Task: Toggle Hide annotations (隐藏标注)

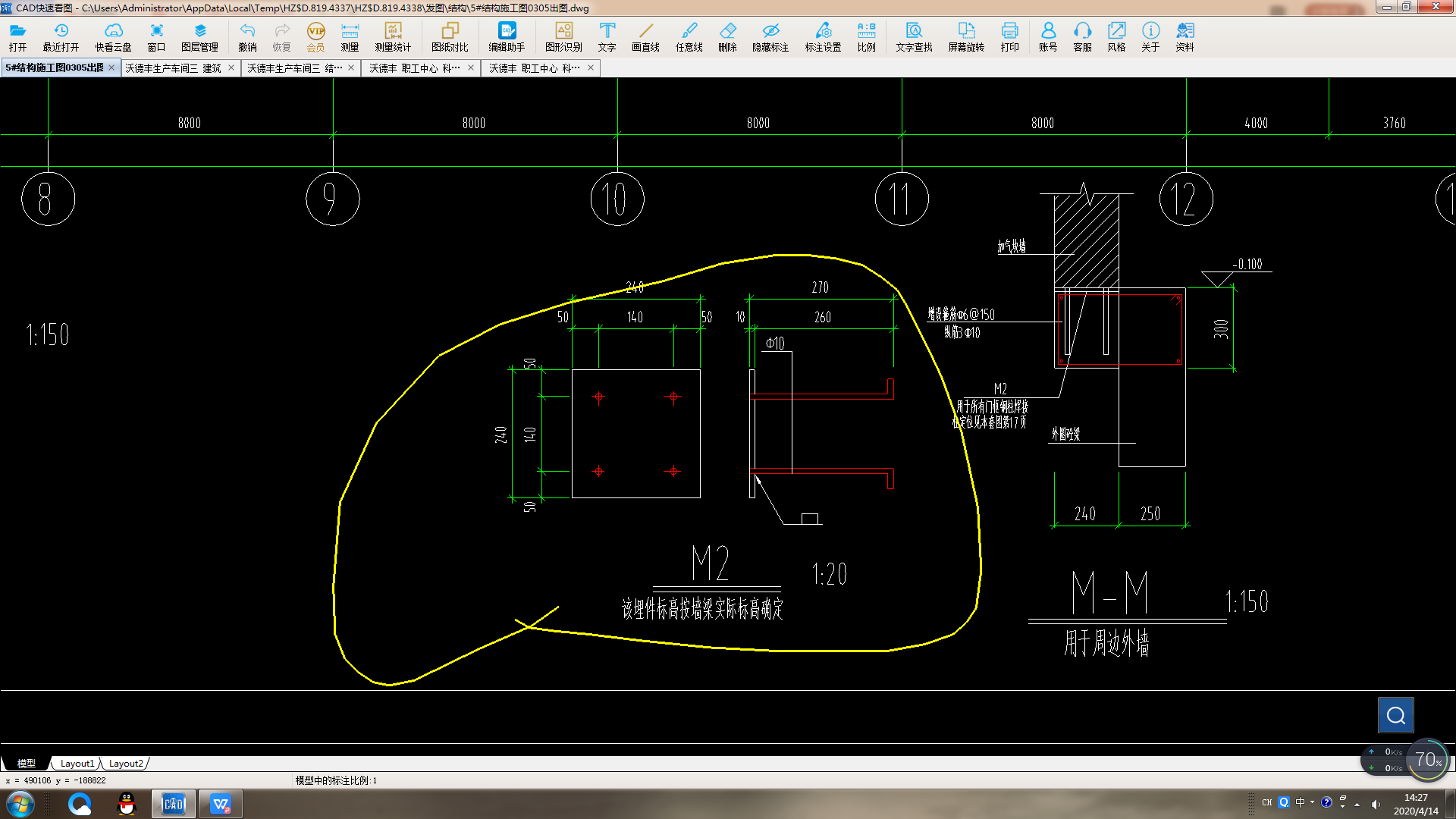Action: click(x=770, y=36)
